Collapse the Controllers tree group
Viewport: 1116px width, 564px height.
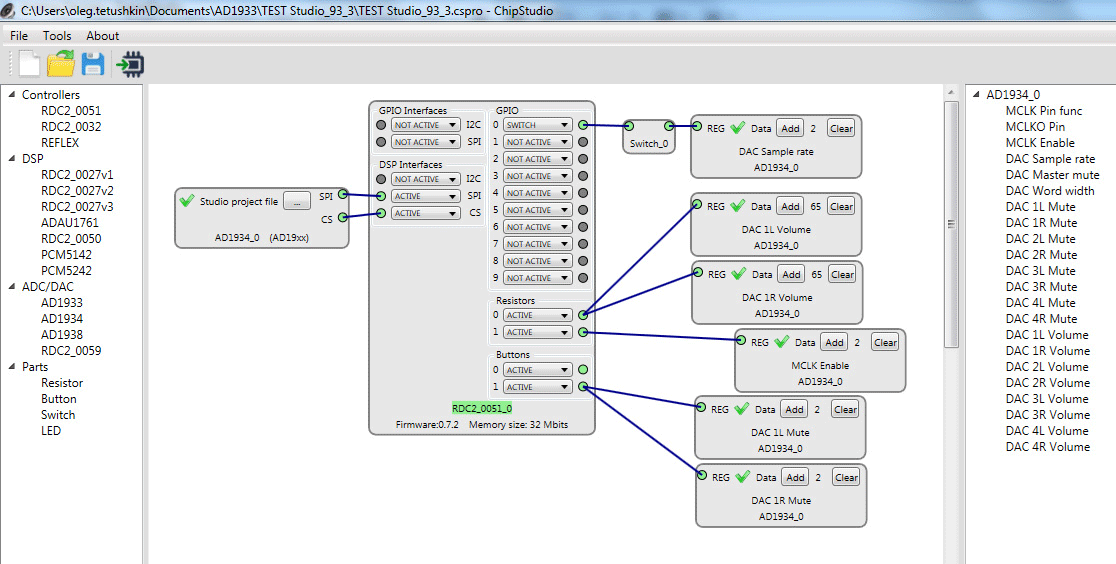pyautogui.click(x=11, y=94)
